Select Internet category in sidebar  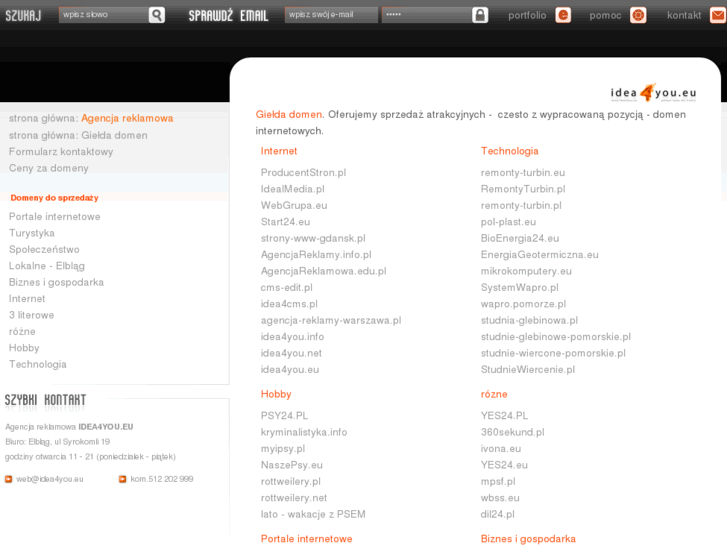coord(27,299)
